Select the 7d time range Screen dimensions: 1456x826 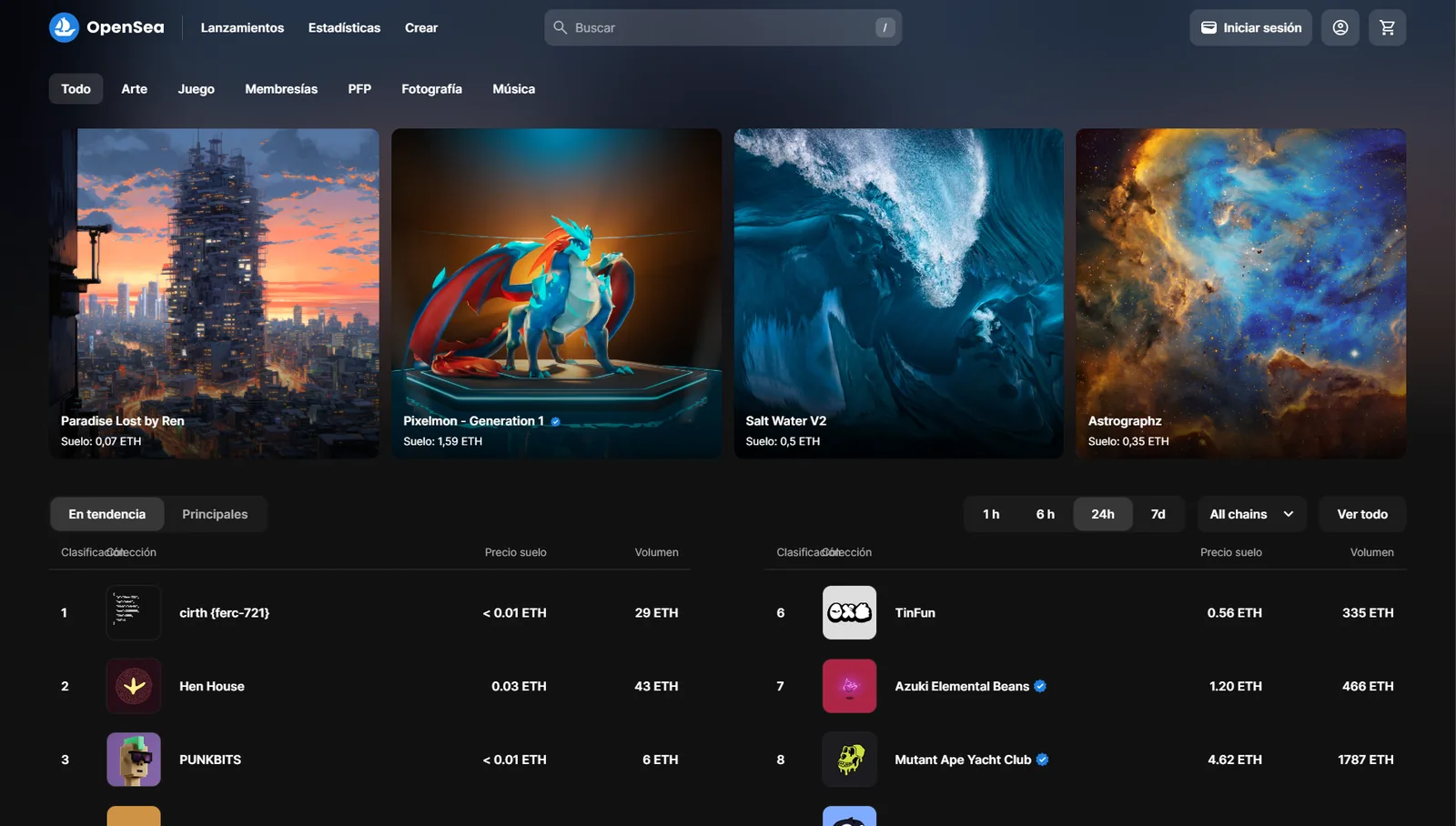coord(1158,514)
